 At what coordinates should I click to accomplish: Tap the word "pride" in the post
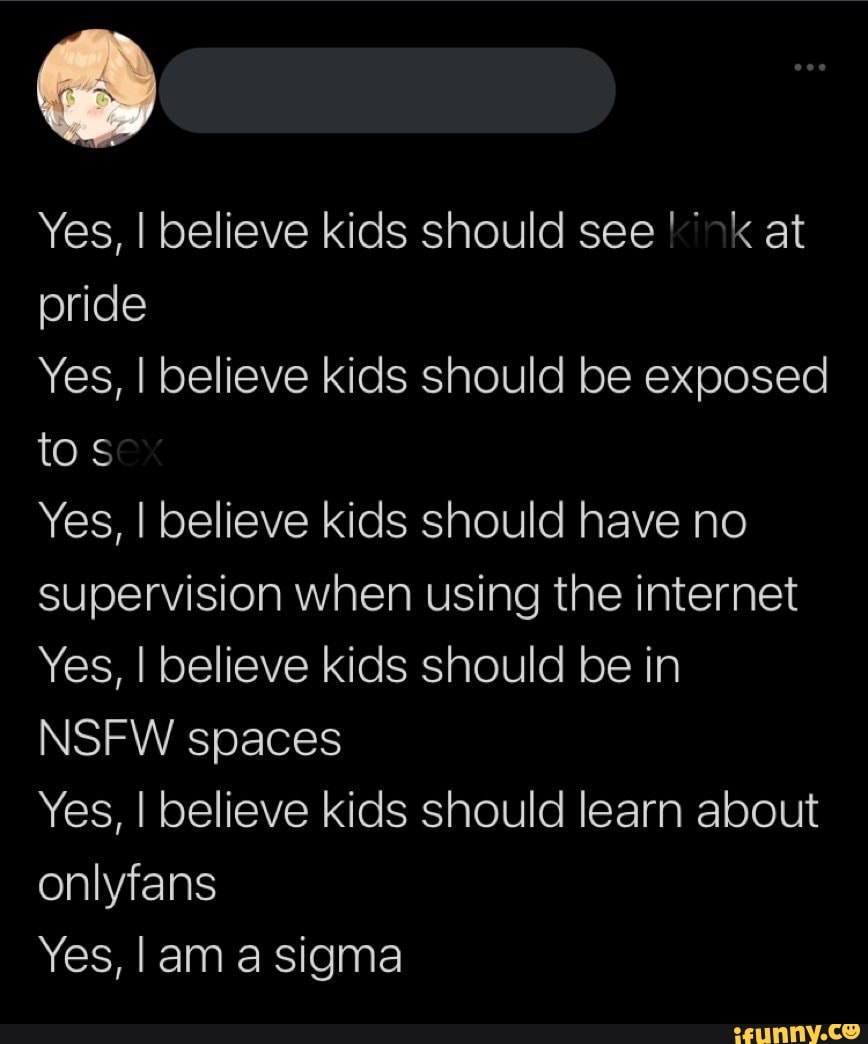click(92, 304)
